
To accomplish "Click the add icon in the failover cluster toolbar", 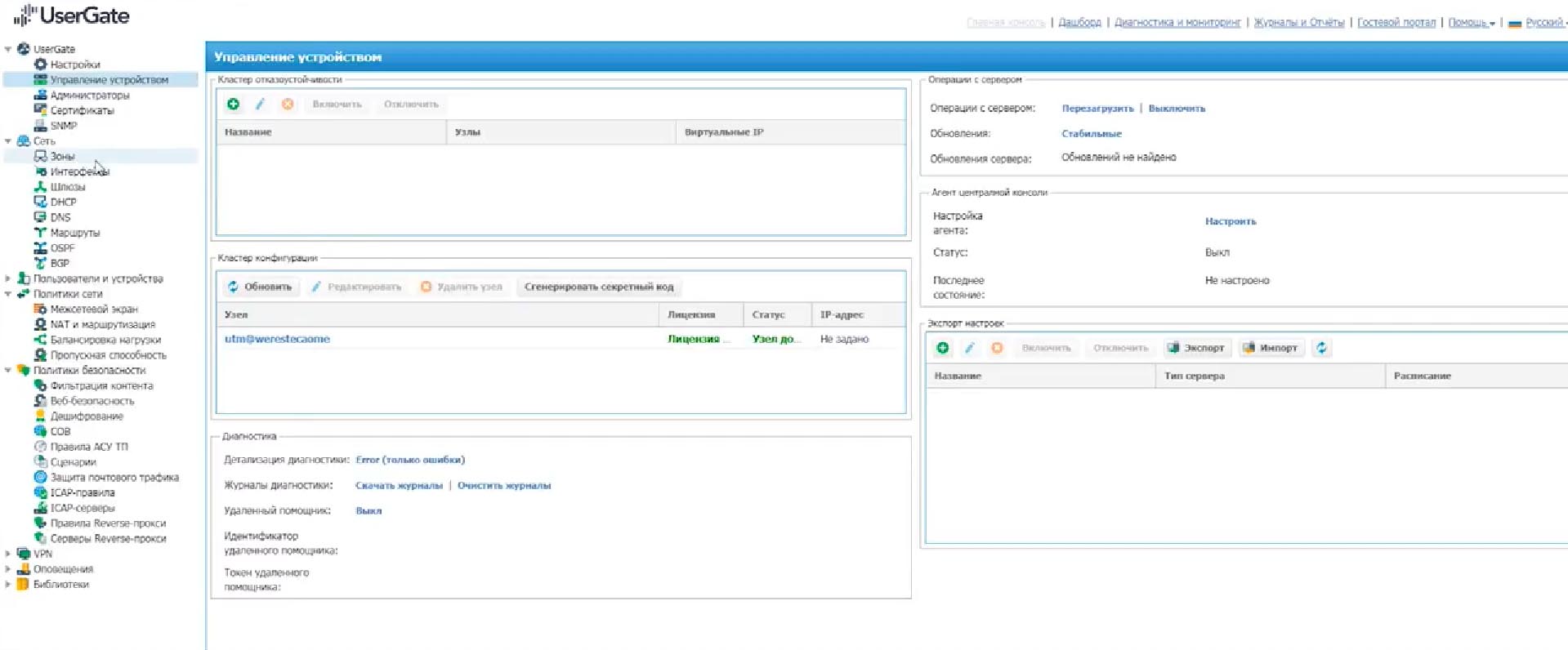I will [233, 104].
